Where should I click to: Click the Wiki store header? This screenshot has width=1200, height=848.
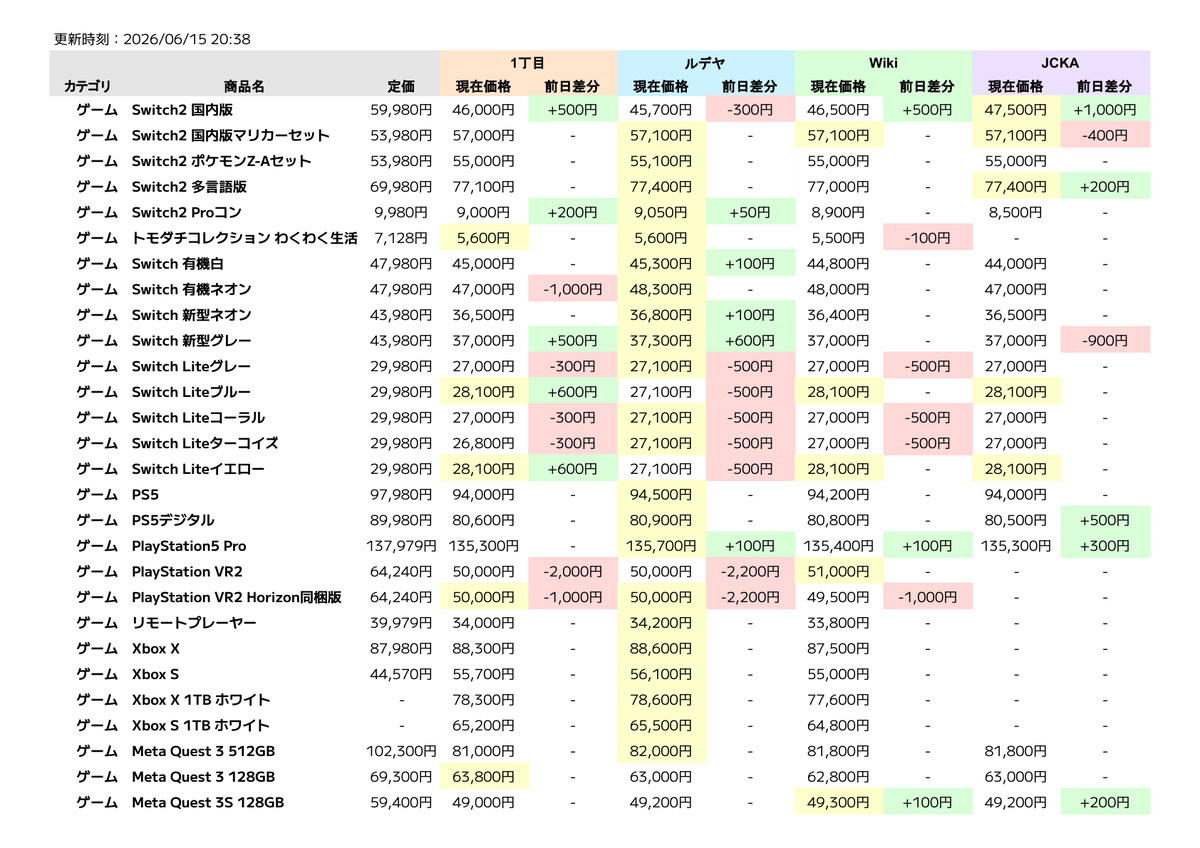tap(883, 62)
